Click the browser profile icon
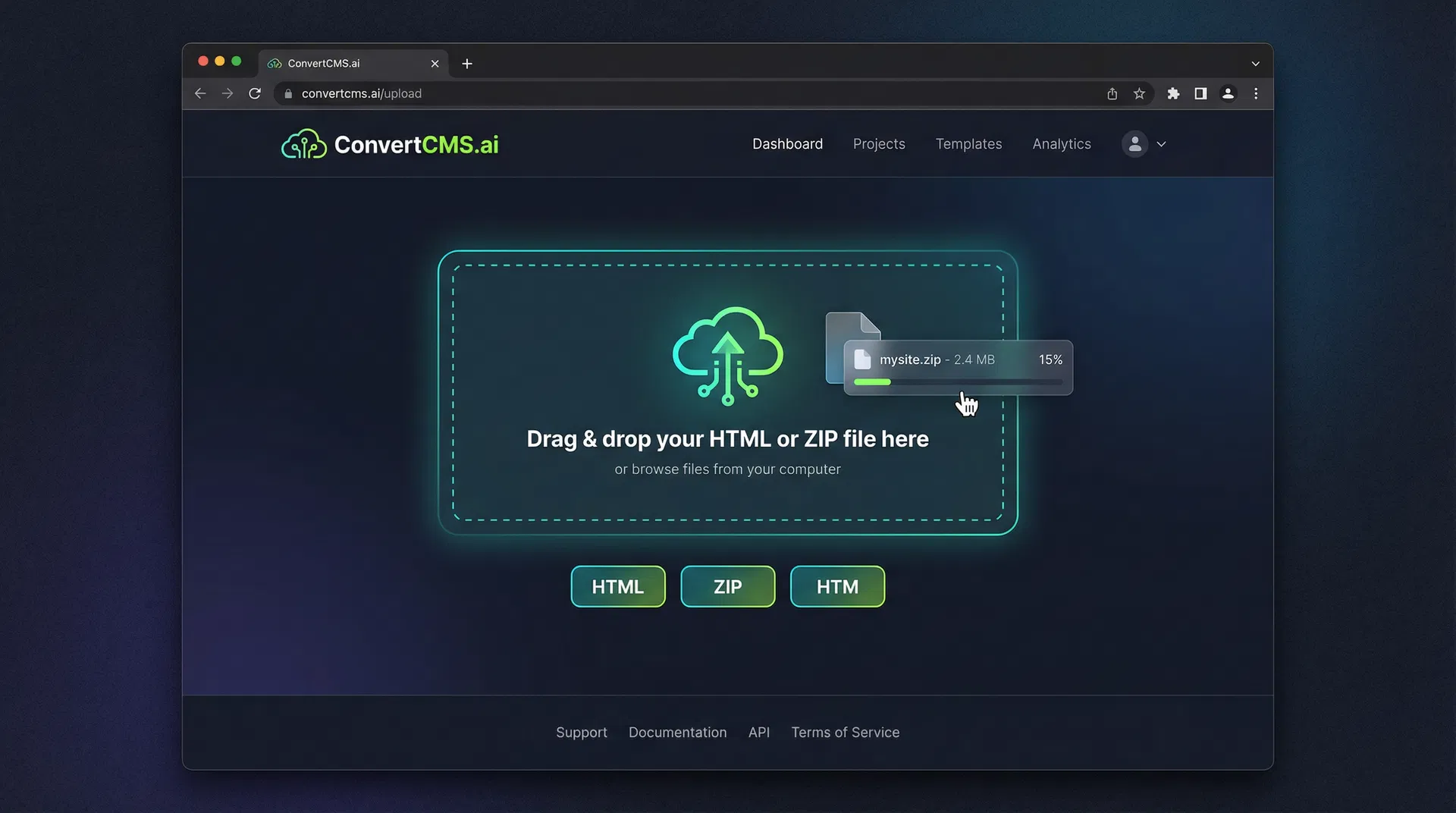This screenshot has height=813, width=1456. (1228, 93)
